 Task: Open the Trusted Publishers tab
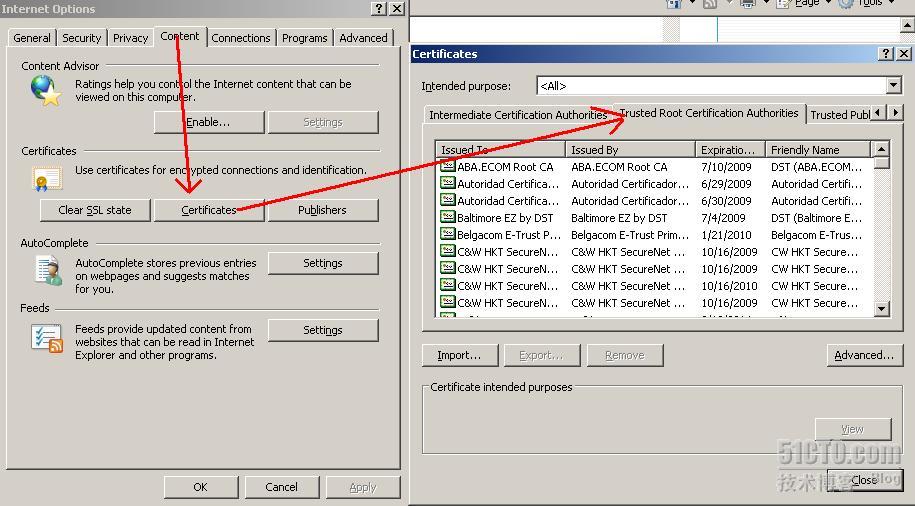[839, 115]
